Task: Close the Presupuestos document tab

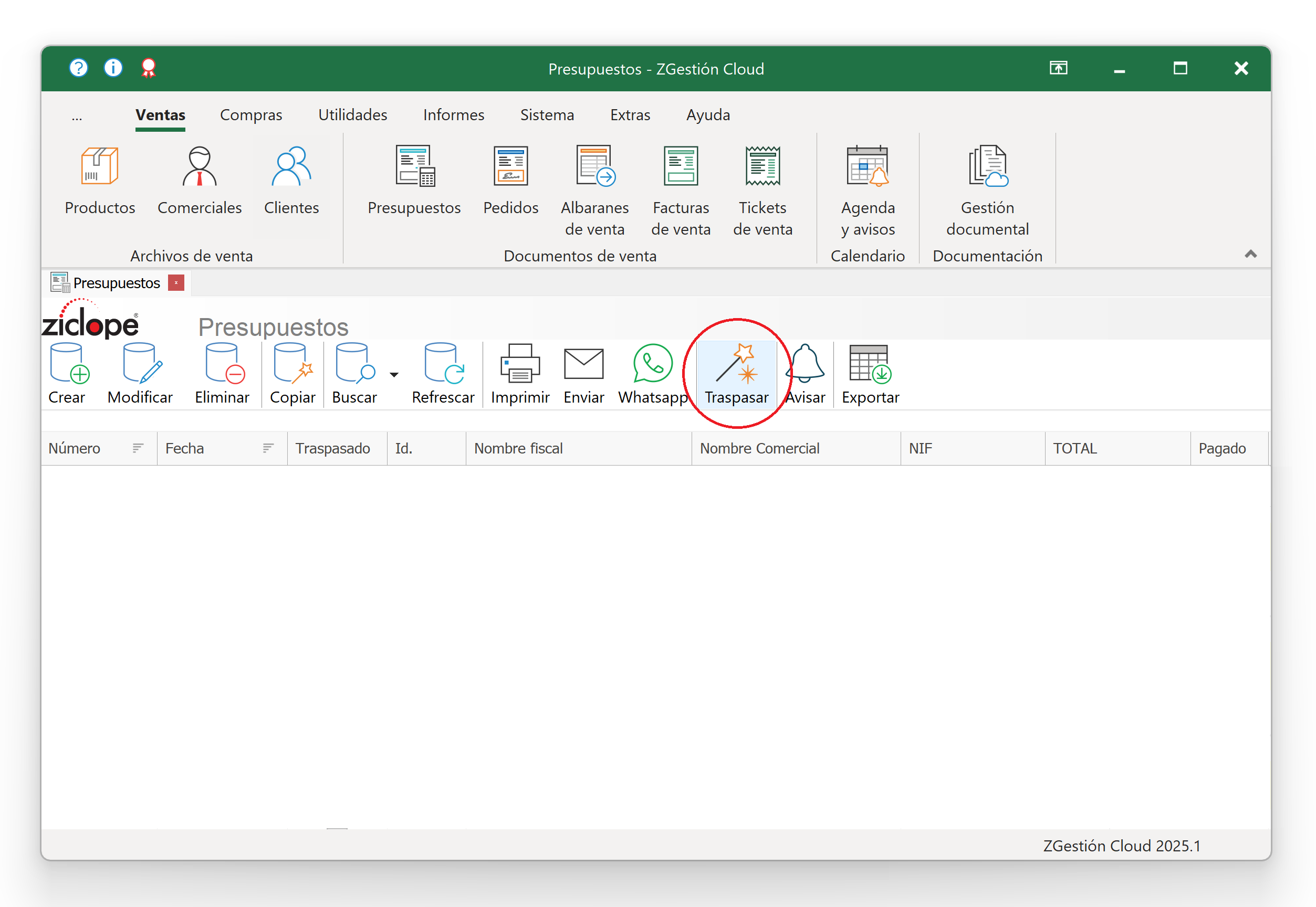Action: point(176,282)
